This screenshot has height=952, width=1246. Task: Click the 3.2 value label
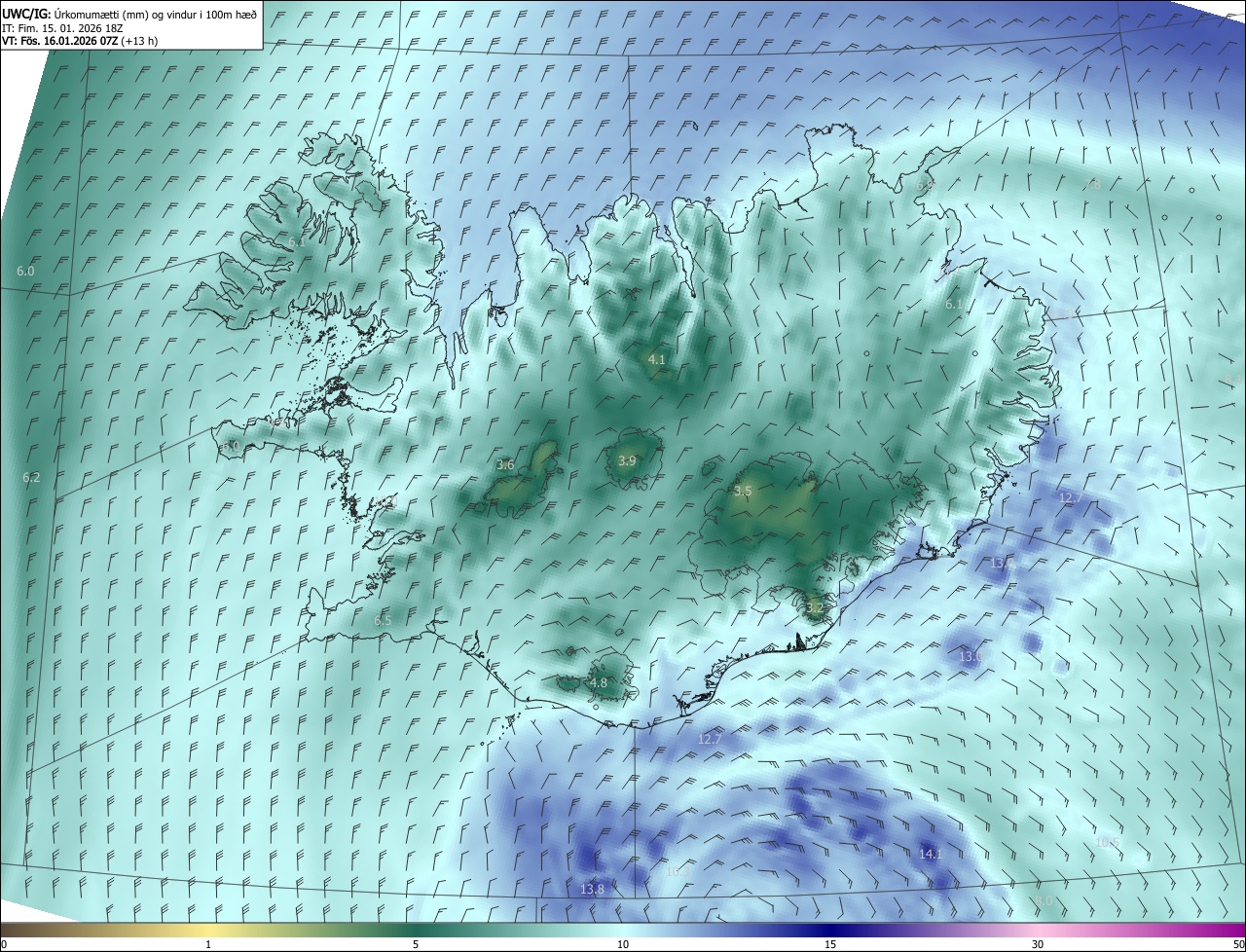click(x=815, y=608)
